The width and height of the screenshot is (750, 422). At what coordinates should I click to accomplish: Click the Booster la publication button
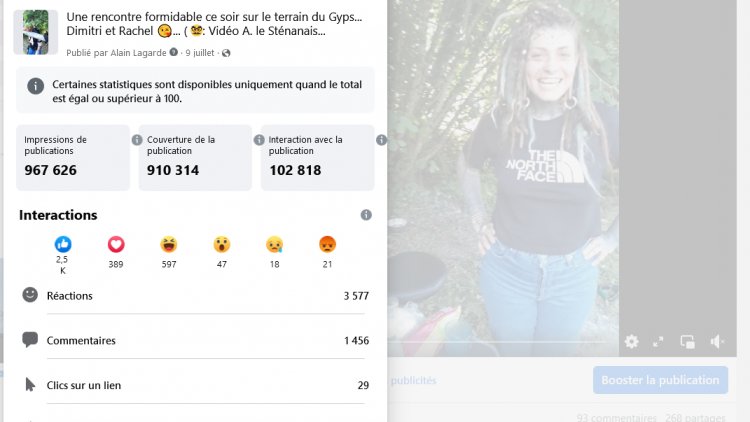pos(660,380)
